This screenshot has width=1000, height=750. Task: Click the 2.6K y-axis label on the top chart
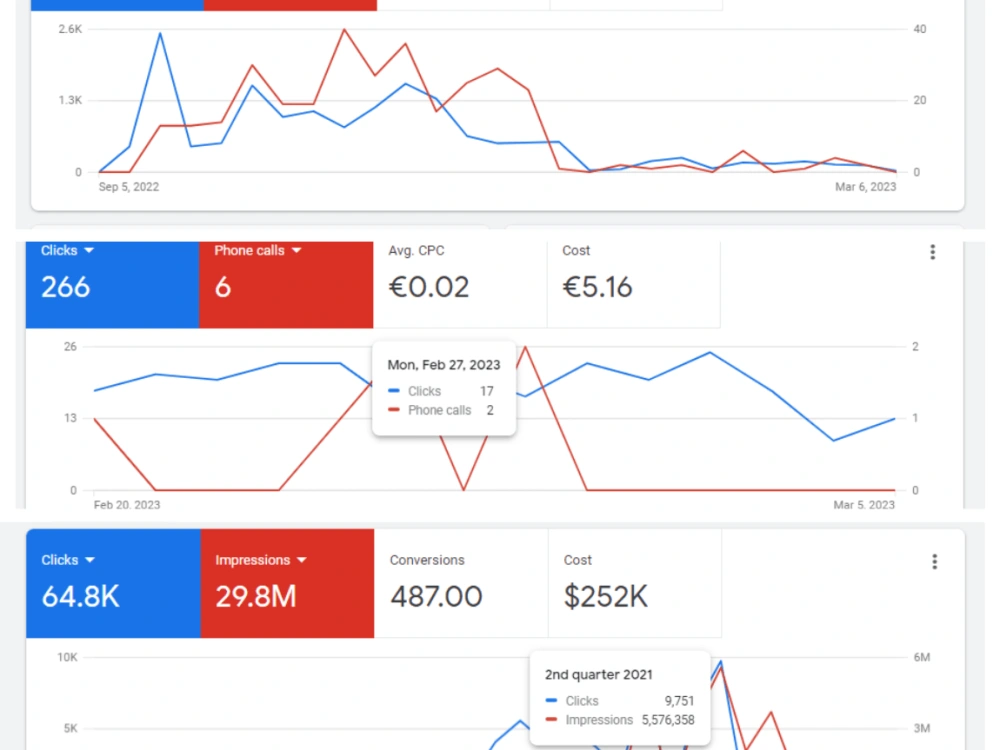[70, 29]
